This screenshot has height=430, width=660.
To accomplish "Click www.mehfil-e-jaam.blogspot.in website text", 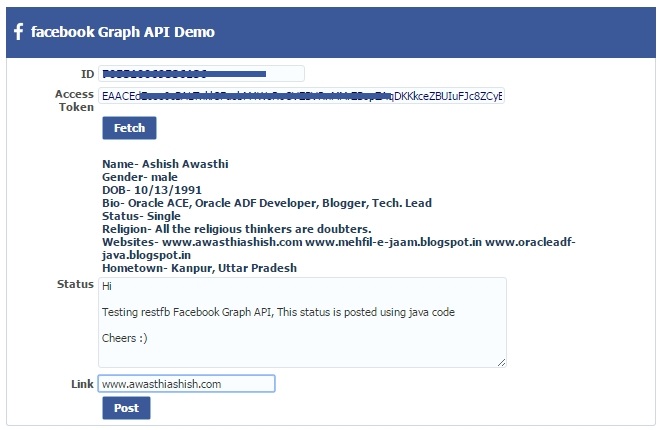I will 394,242.
